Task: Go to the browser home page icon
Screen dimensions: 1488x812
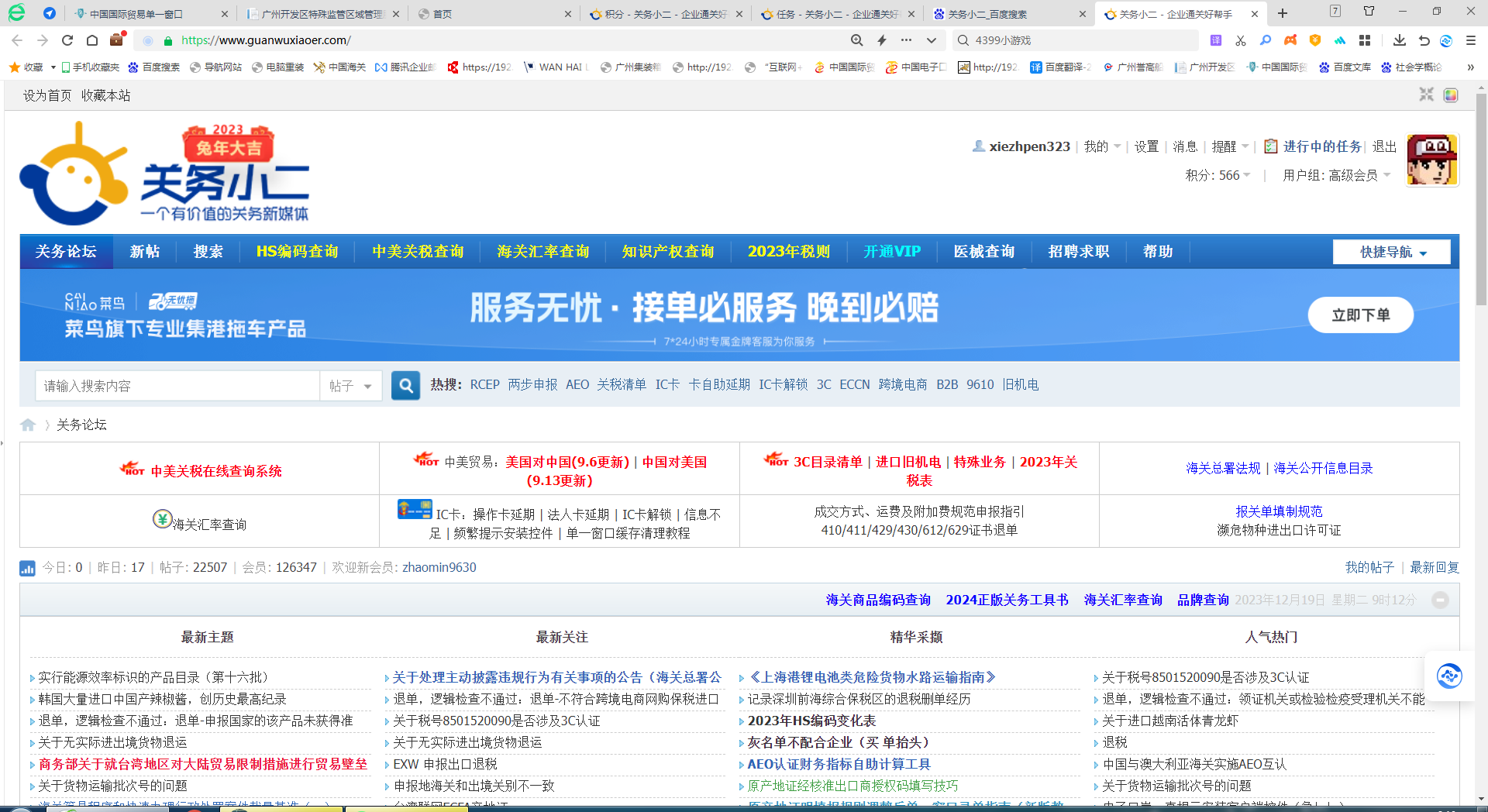Action: coord(92,40)
